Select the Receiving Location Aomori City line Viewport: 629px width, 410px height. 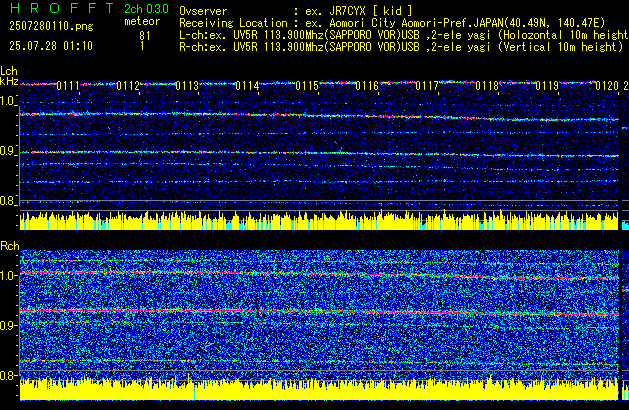coord(392,23)
